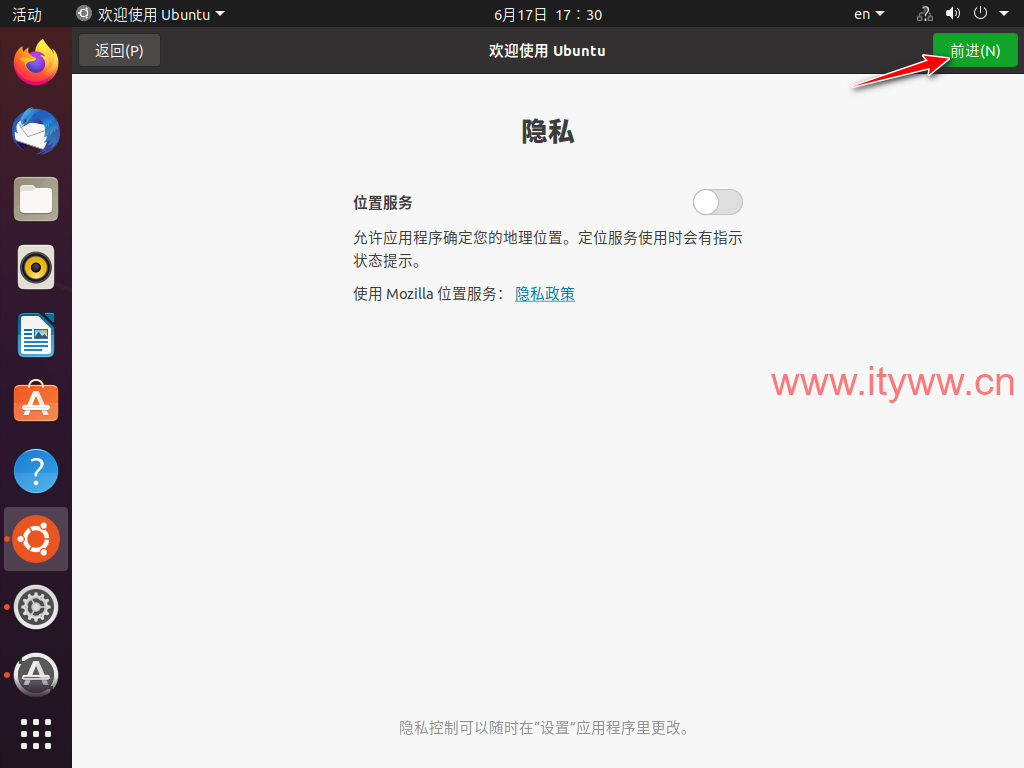Click the location description paragraph 允许应用程序确定…
This screenshot has width=1024, height=768.
click(x=548, y=249)
